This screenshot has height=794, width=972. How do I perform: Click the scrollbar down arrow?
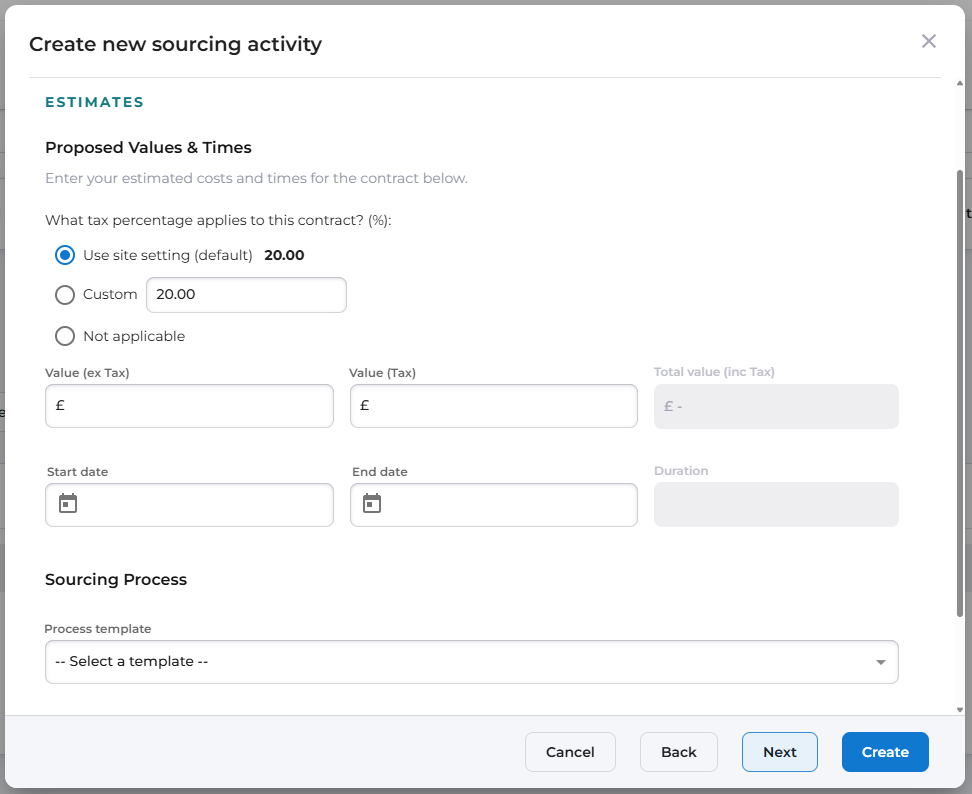(960, 709)
